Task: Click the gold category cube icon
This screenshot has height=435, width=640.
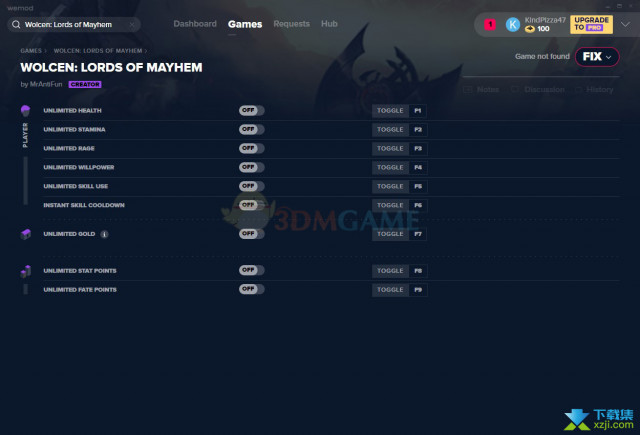Action: pyautogui.click(x=25, y=234)
